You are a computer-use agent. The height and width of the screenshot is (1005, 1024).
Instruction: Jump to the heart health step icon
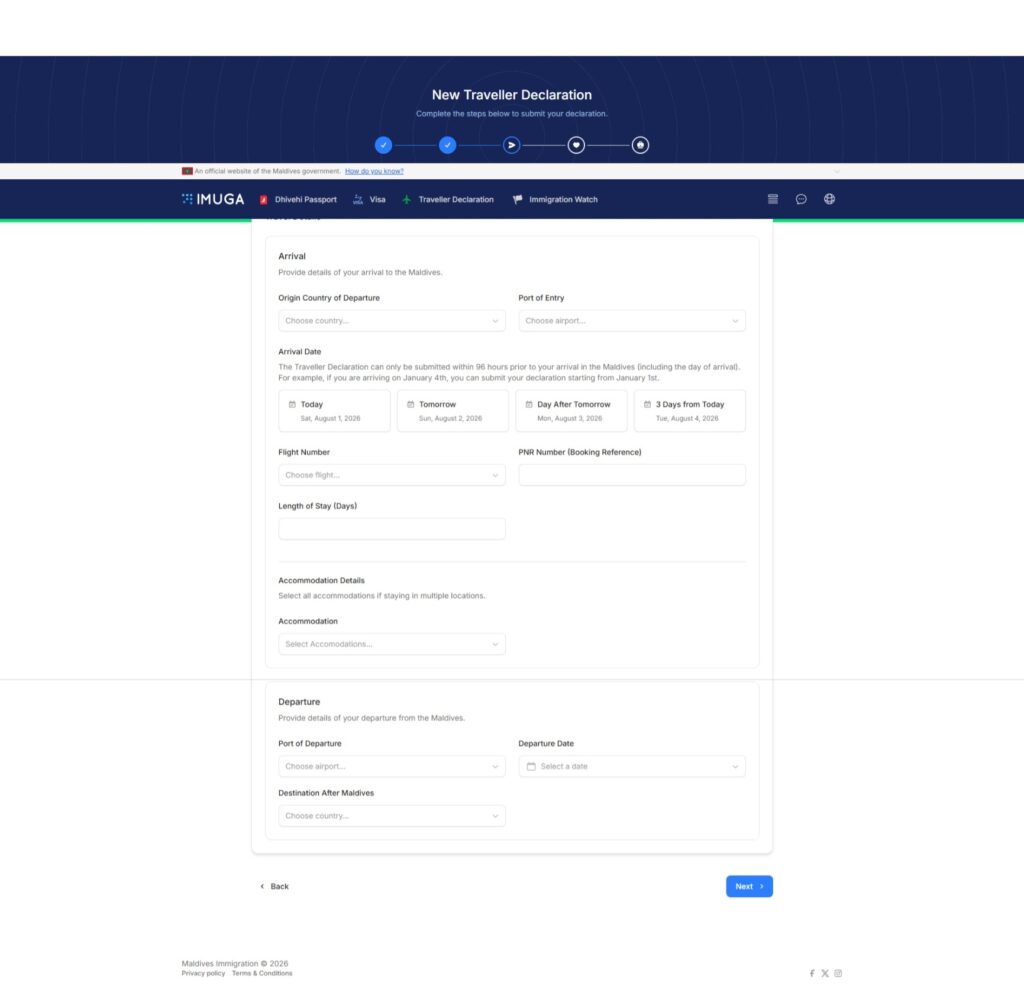point(576,145)
